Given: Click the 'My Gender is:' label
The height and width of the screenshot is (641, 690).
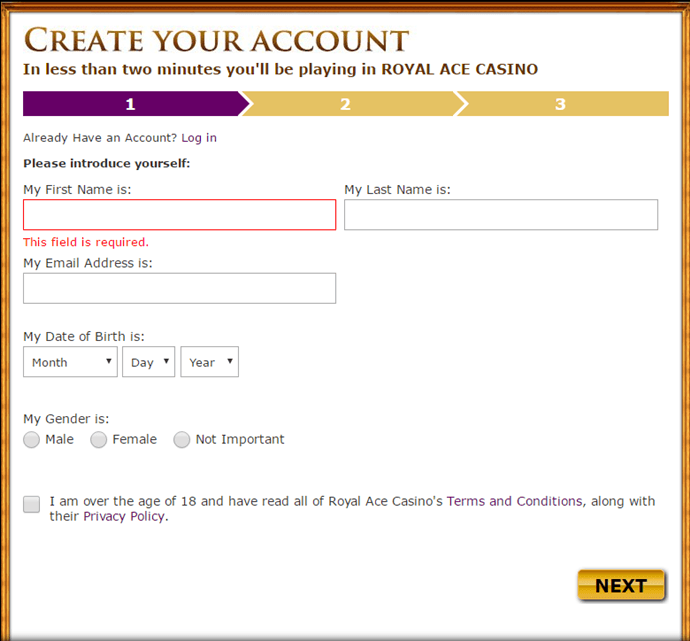Looking at the screenshot, I should point(66,419).
